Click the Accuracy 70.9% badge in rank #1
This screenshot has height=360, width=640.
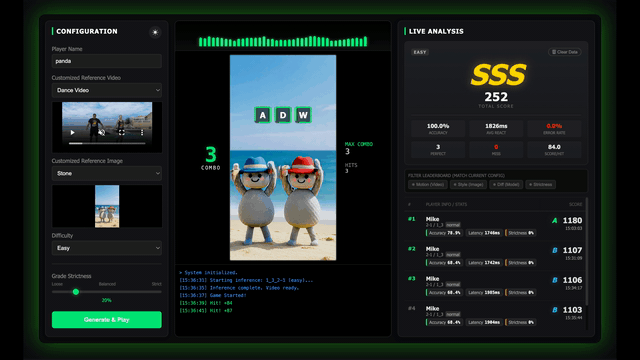[444, 233]
